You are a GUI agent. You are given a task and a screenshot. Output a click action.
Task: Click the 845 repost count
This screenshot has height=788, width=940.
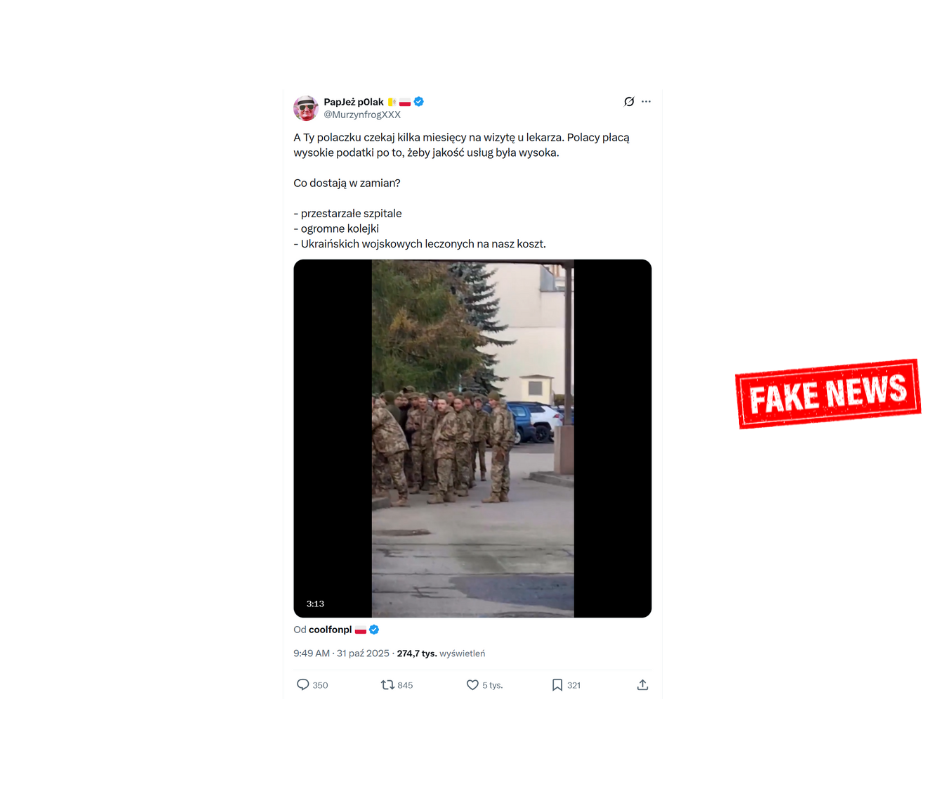pos(405,685)
